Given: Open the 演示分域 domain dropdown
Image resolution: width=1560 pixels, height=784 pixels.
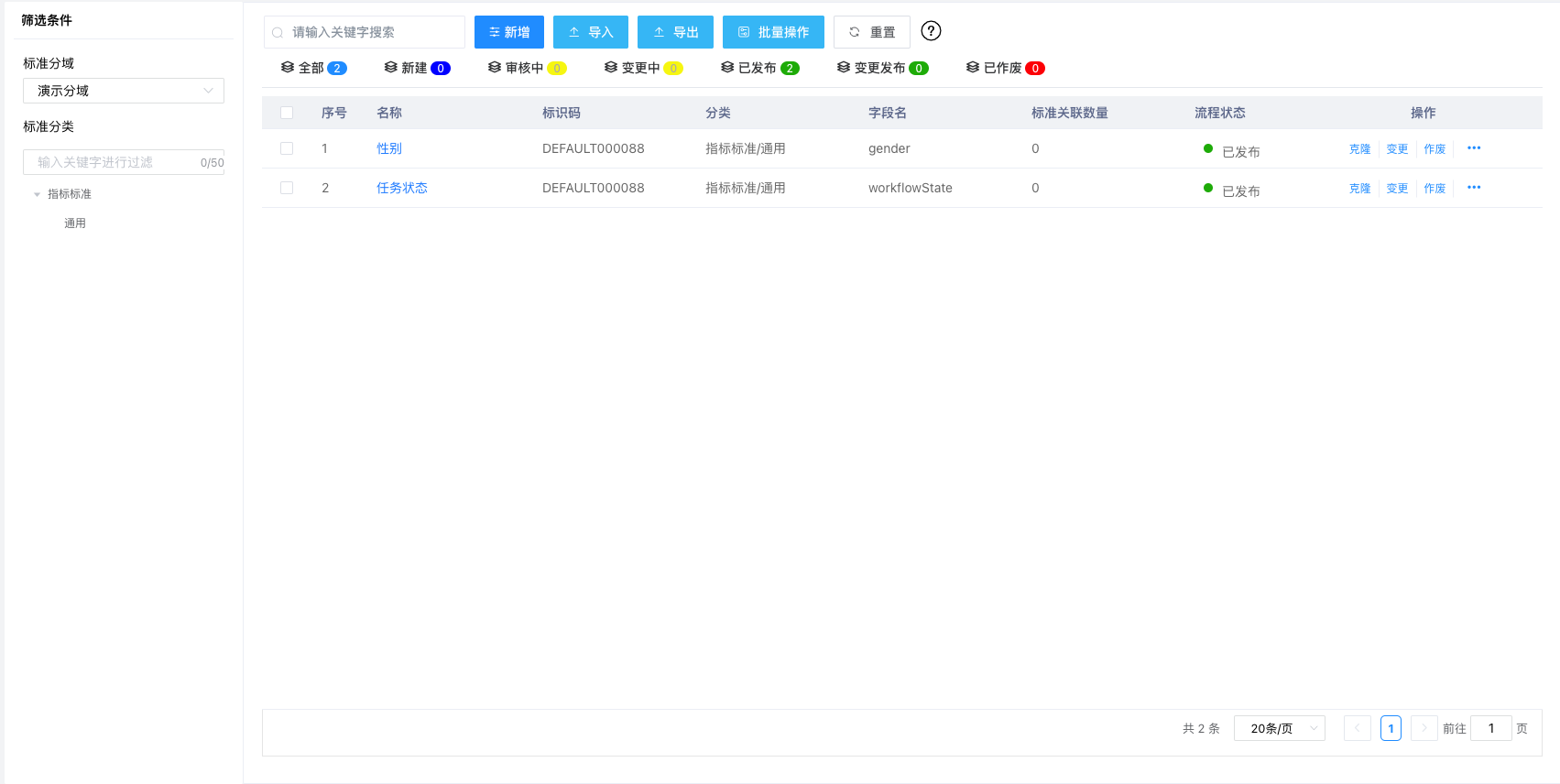Looking at the screenshot, I should click(124, 91).
